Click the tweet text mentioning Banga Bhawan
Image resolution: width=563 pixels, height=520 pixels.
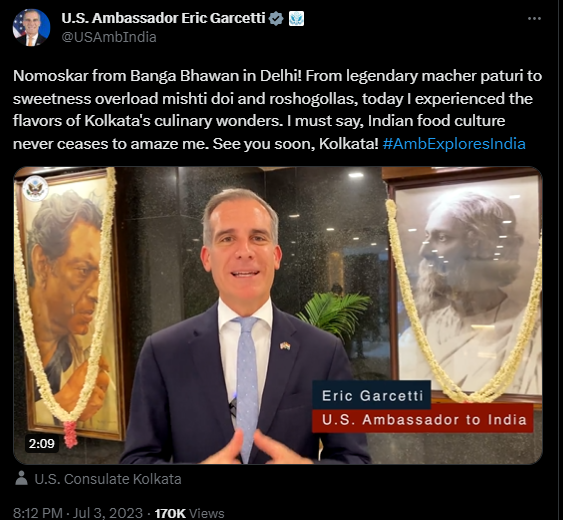coord(276,110)
